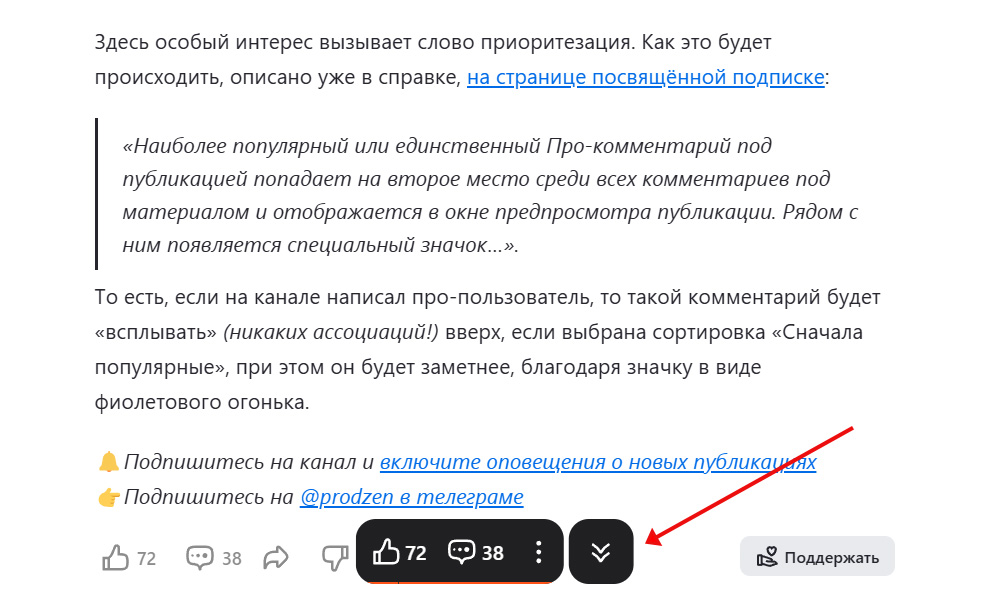Click white thumbs-up in dark floating bar
Viewport: 985px width, 594px height.
coord(386,552)
